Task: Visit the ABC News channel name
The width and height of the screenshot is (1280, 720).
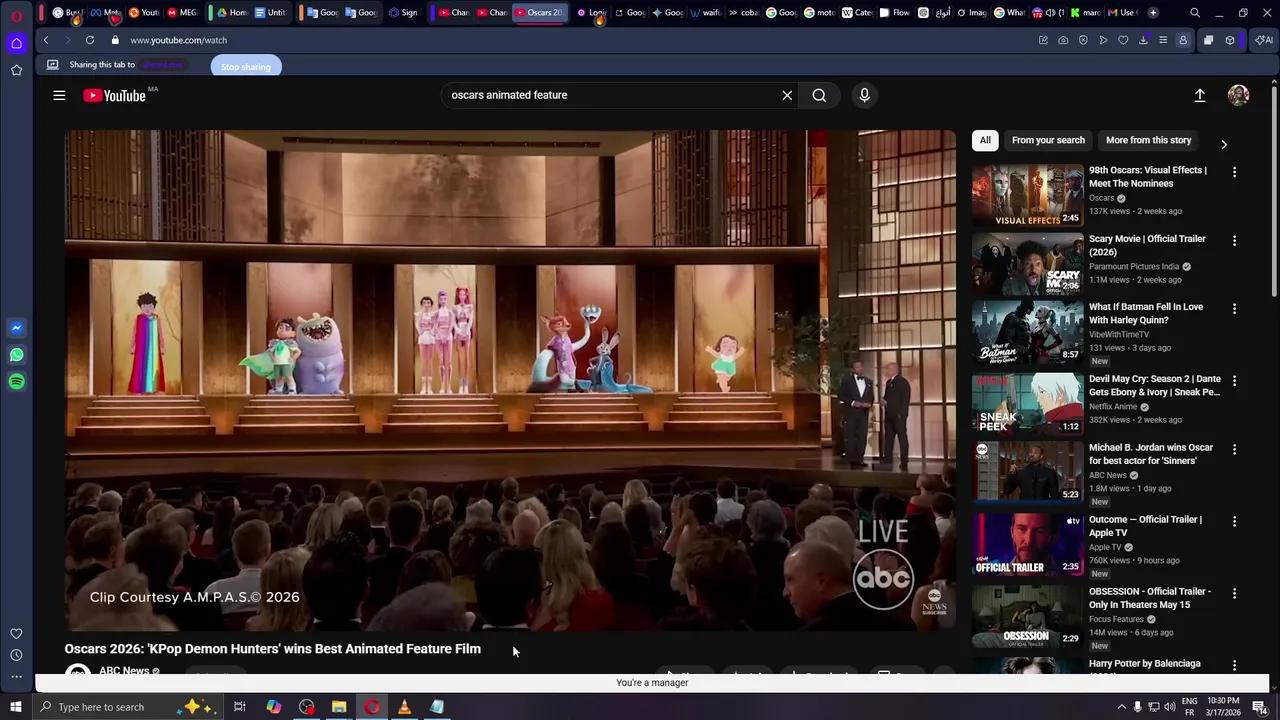Action: (124, 671)
